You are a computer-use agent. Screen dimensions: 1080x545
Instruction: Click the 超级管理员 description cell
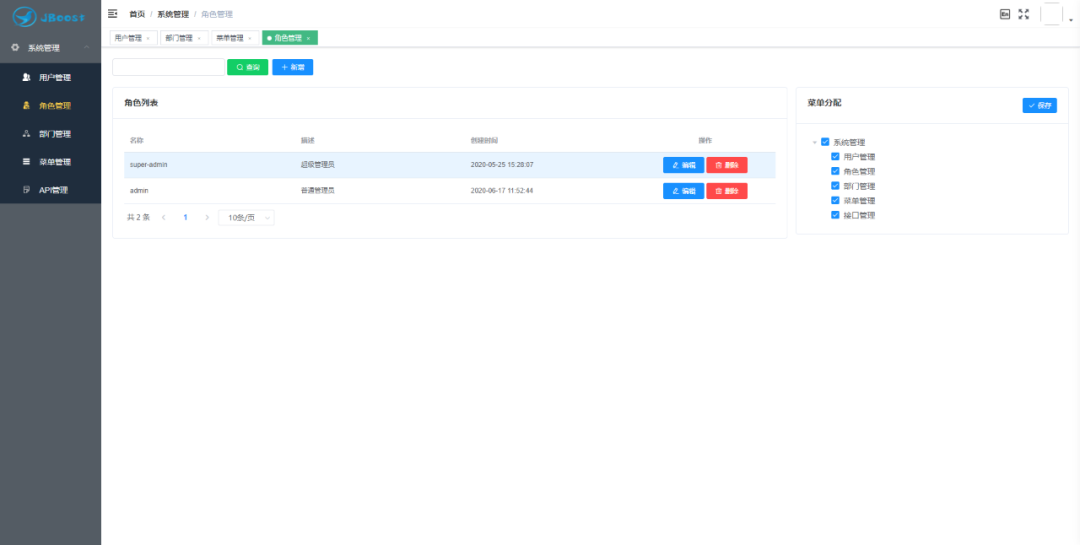(318, 165)
